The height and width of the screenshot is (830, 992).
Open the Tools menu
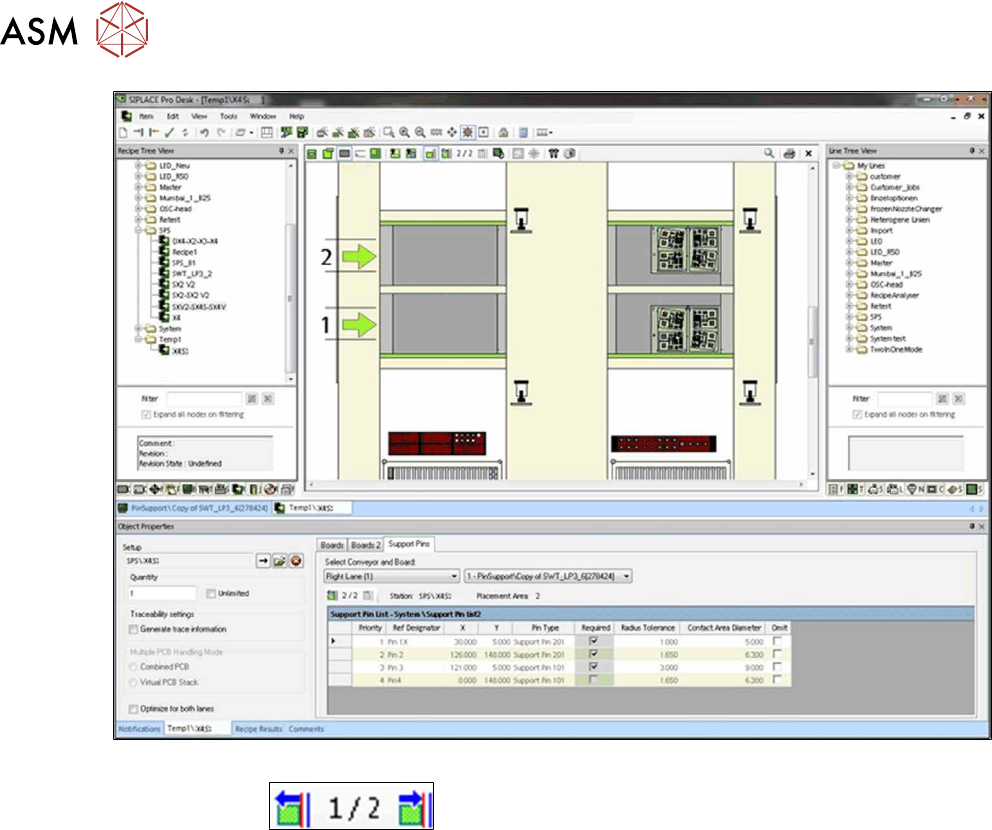point(228,116)
